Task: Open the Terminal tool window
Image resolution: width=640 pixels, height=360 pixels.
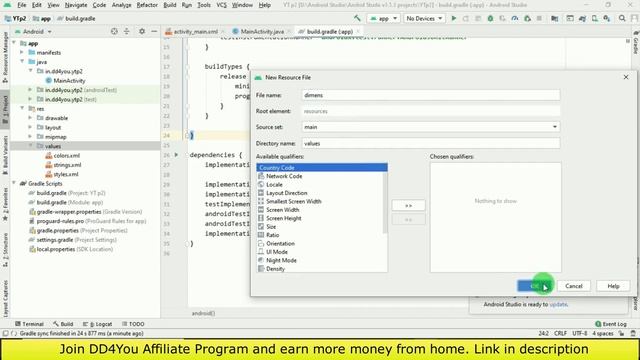Action: pyautogui.click(x=29, y=324)
